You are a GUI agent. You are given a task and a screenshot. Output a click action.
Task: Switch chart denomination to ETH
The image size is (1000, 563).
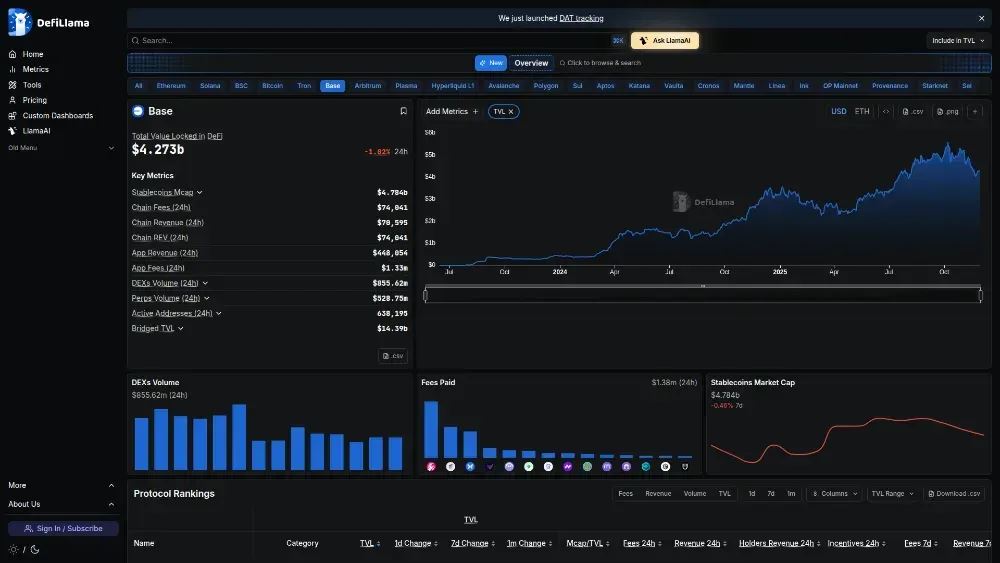(862, 112)
